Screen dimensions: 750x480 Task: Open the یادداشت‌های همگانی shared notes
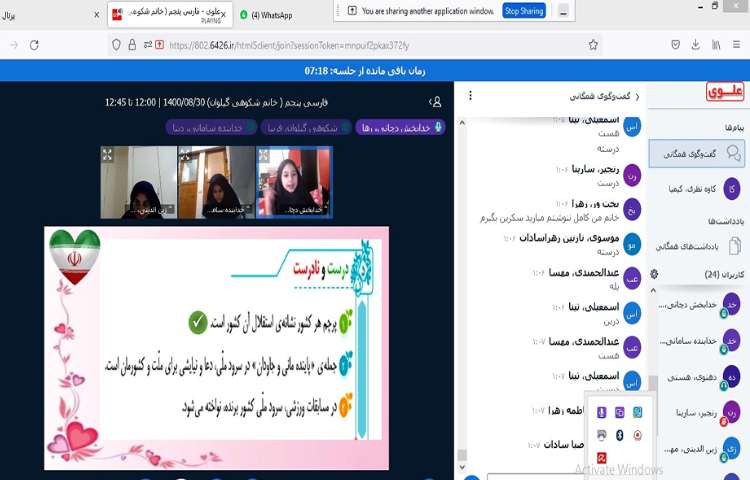click(696, 246)
